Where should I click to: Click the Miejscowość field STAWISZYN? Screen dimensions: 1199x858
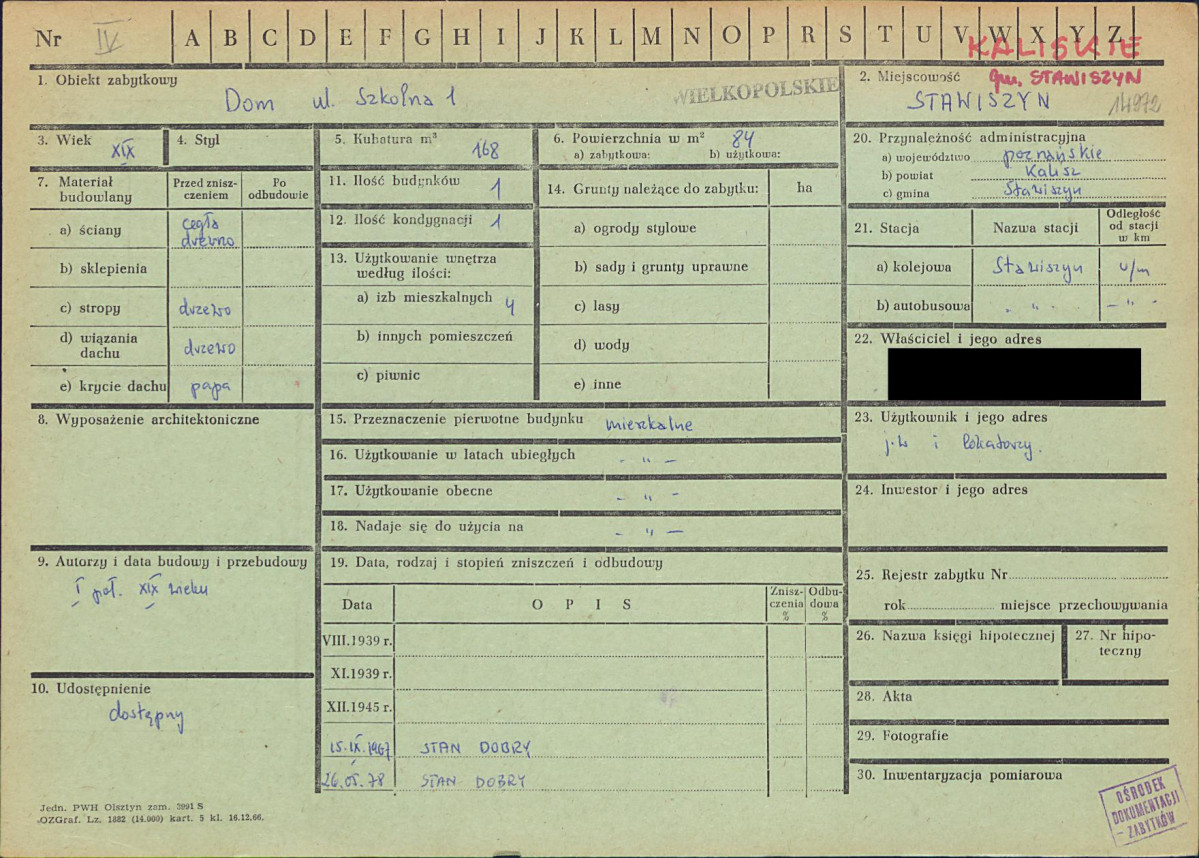pyautogui.click(x=980, y=101)
